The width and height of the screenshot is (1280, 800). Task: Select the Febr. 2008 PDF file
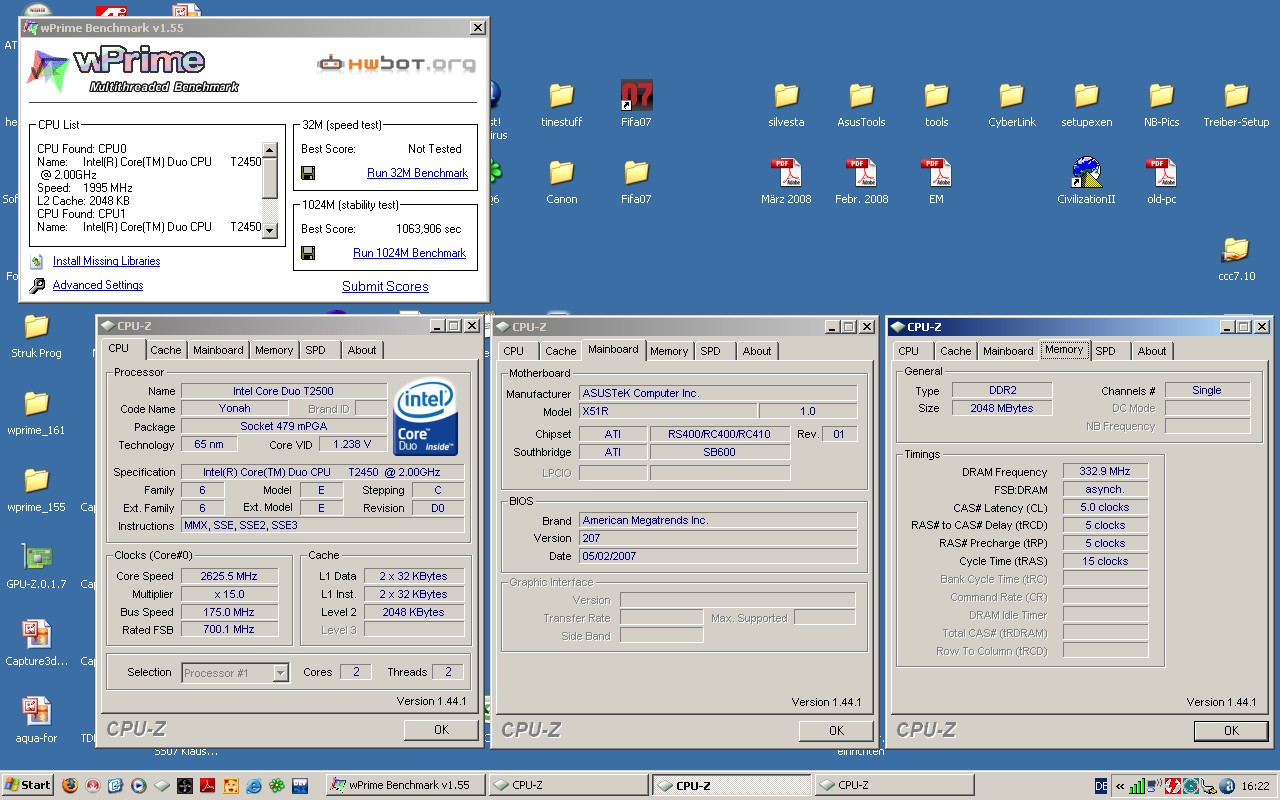(x=861, y=182)
